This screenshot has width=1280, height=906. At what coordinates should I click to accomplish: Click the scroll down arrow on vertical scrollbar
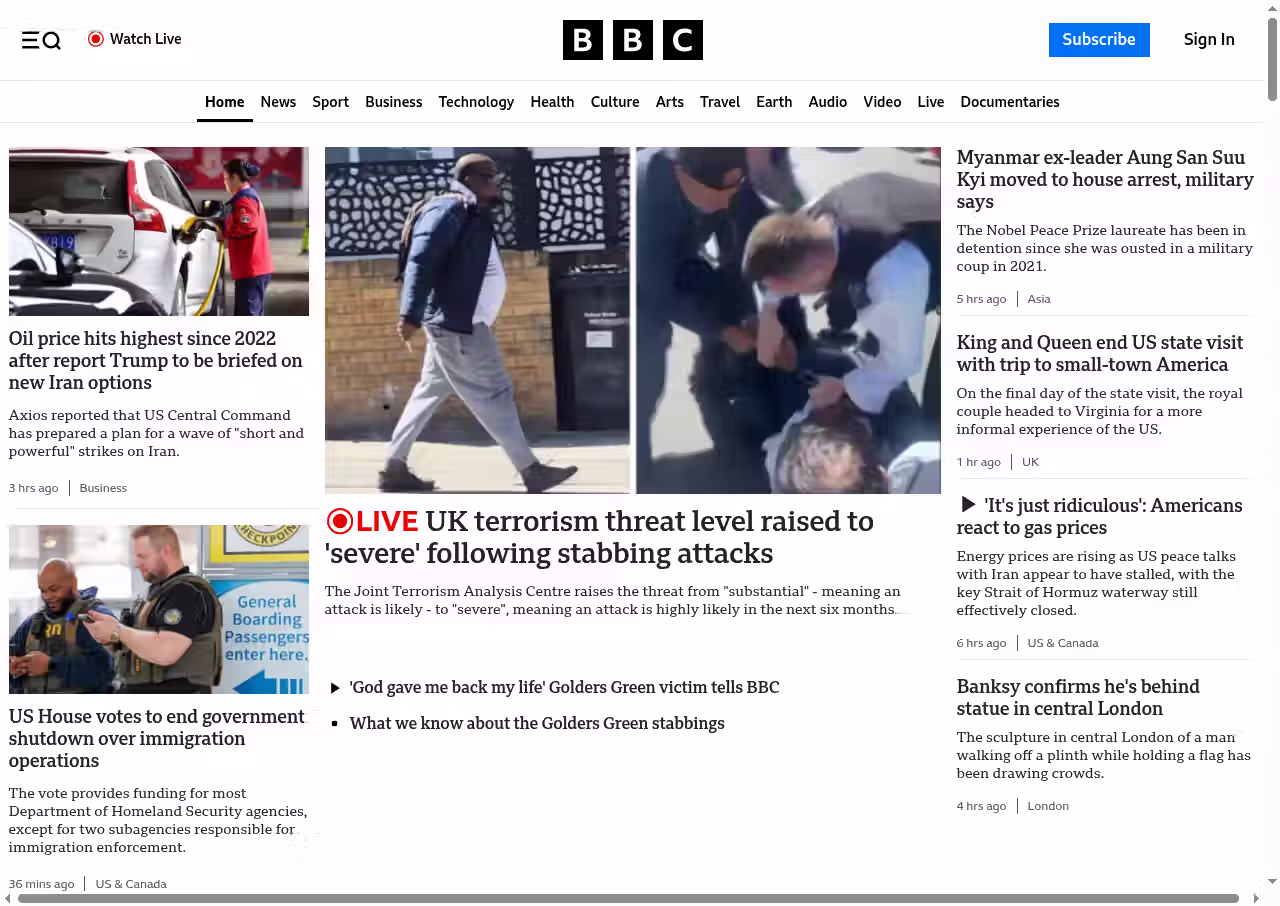[x=1272, y=882]
